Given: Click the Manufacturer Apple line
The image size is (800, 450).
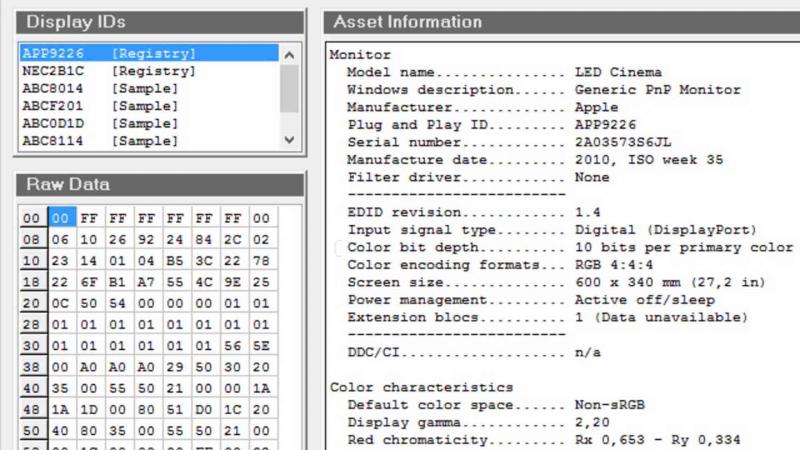Looking at the screenshot, I should tap(483, 107).
